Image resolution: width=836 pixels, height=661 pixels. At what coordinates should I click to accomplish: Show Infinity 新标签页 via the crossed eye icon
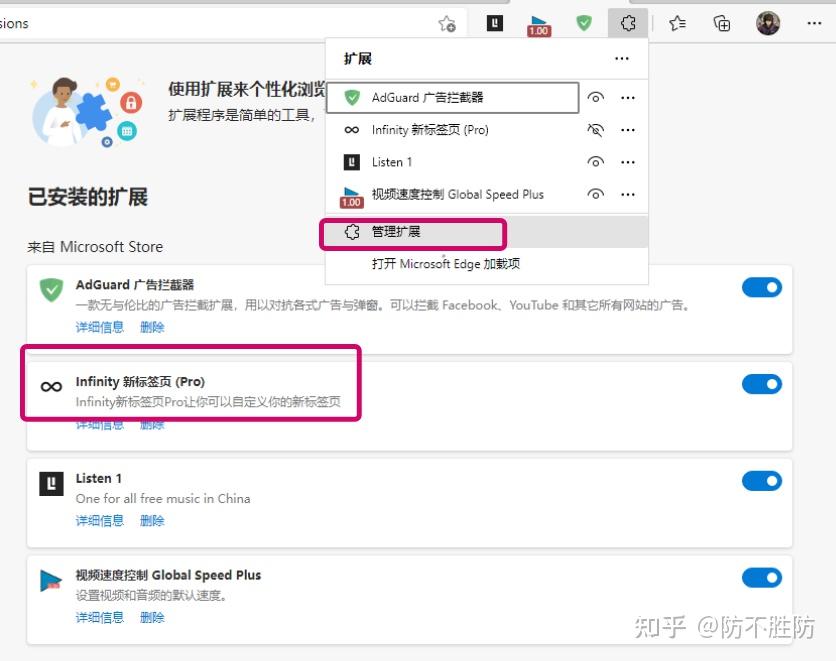(x=596, y=130)
